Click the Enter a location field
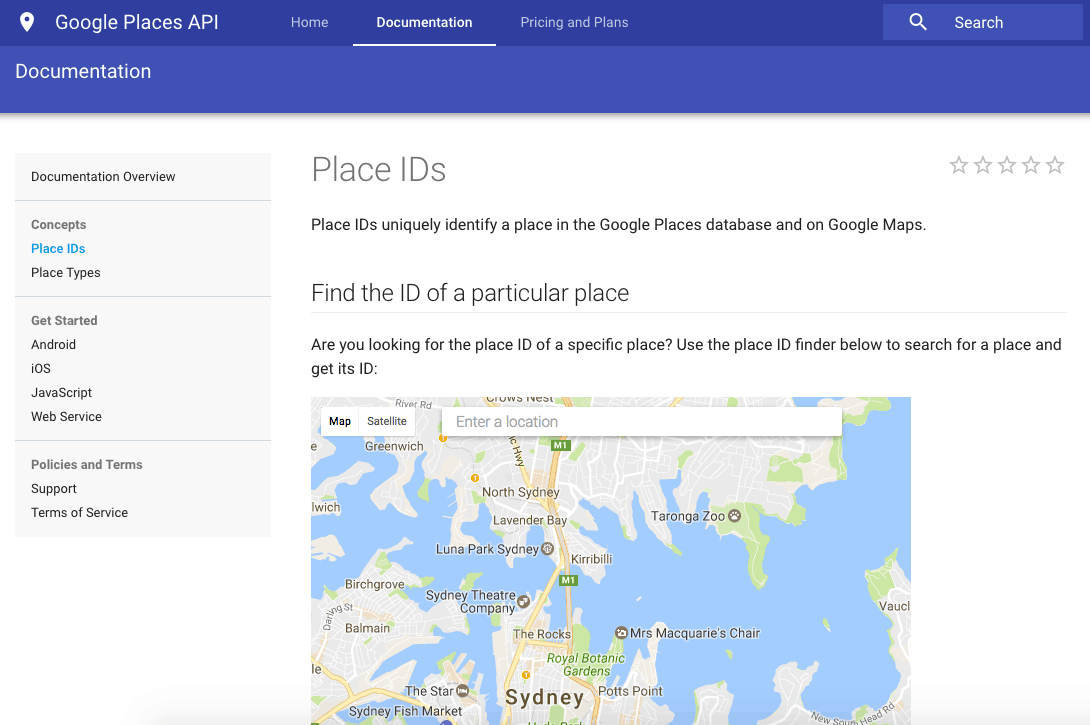The height and width of the screenshot is (725, 1090). point(642,422)
